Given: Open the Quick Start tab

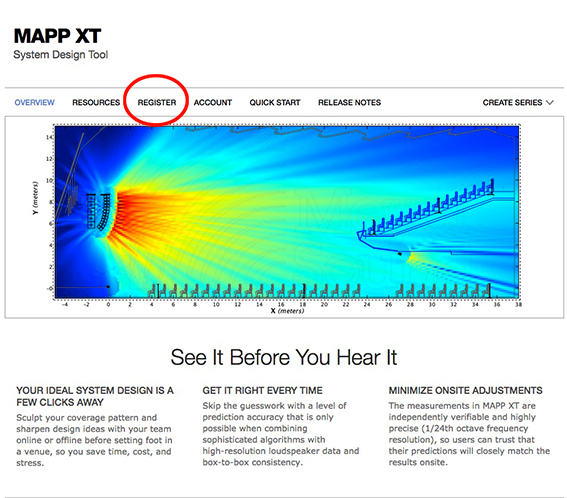Looking at the screenshot, I should point(275,102).
